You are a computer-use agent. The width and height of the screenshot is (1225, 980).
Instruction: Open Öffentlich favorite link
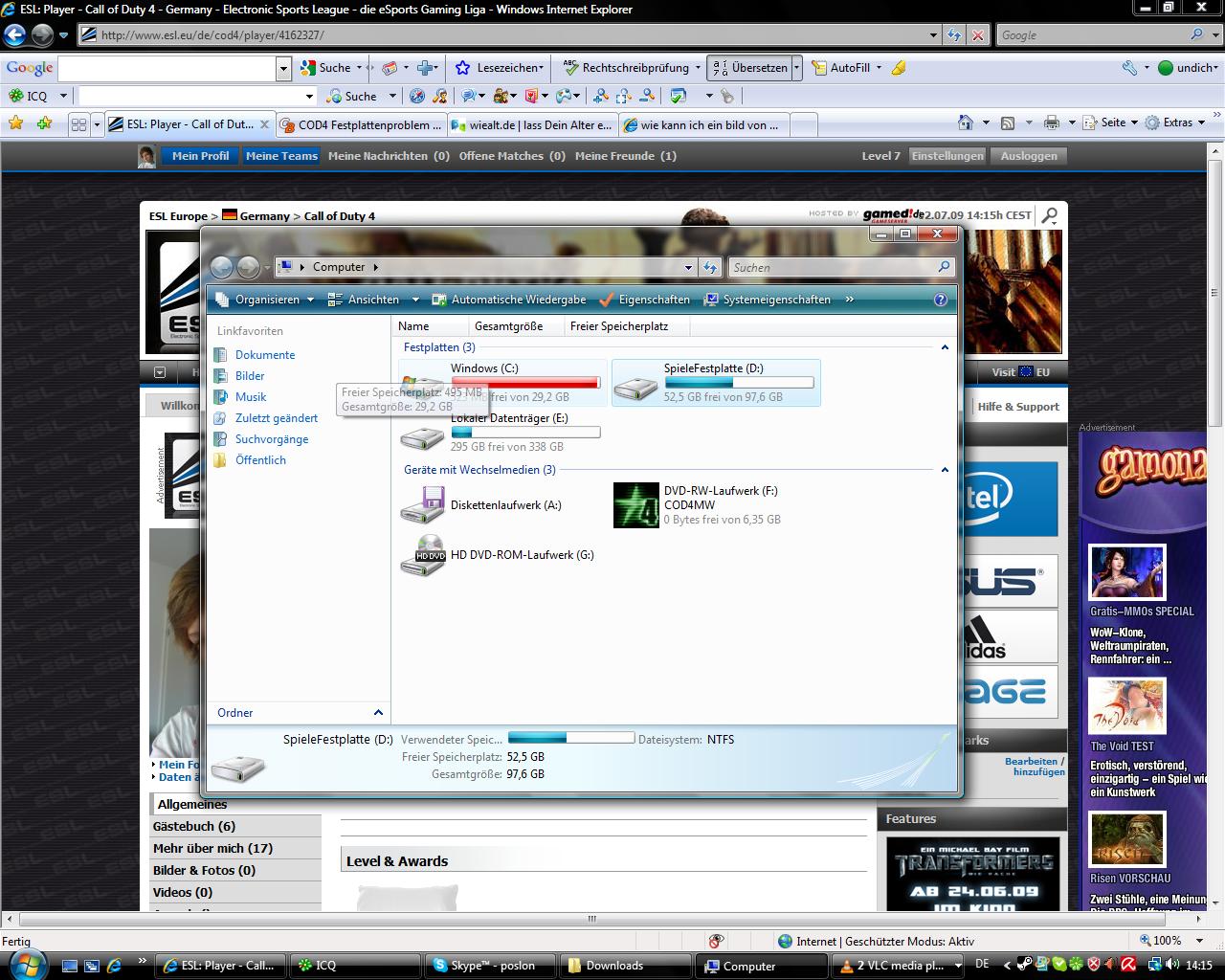(x=260, y=460)
